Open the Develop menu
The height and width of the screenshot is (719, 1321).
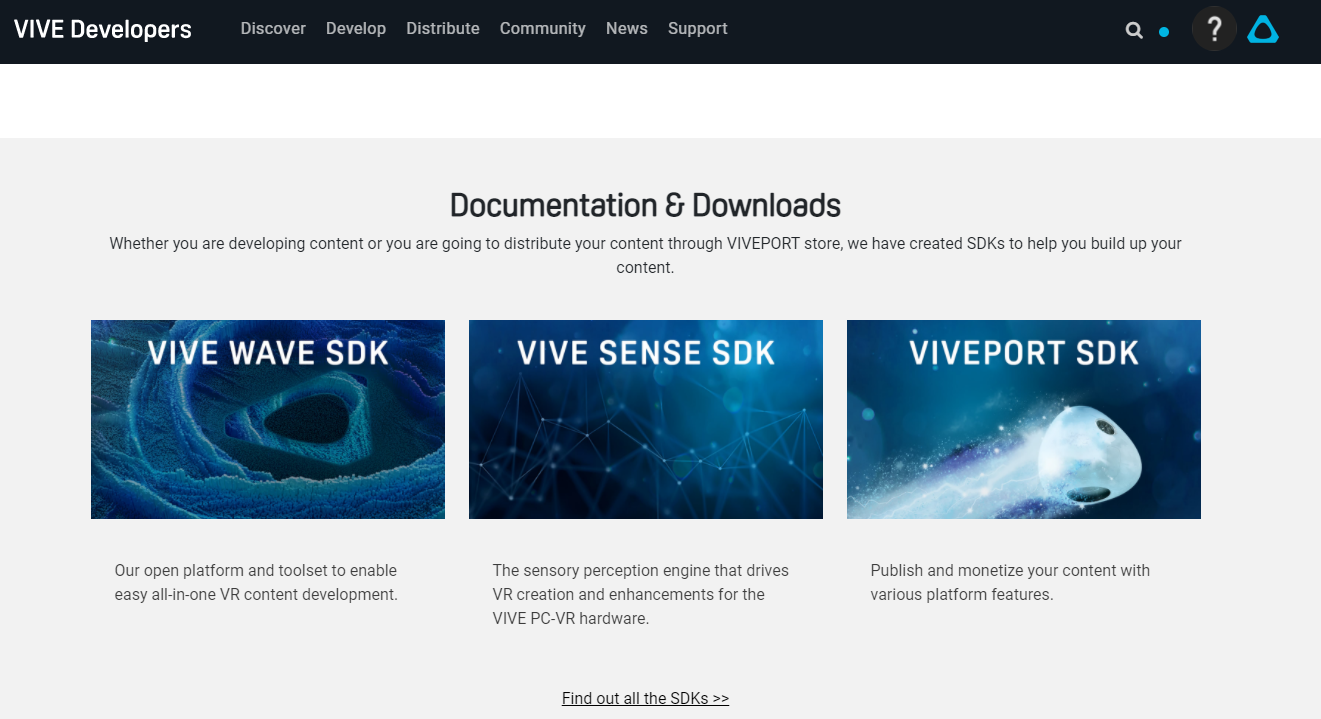point(356,29)
